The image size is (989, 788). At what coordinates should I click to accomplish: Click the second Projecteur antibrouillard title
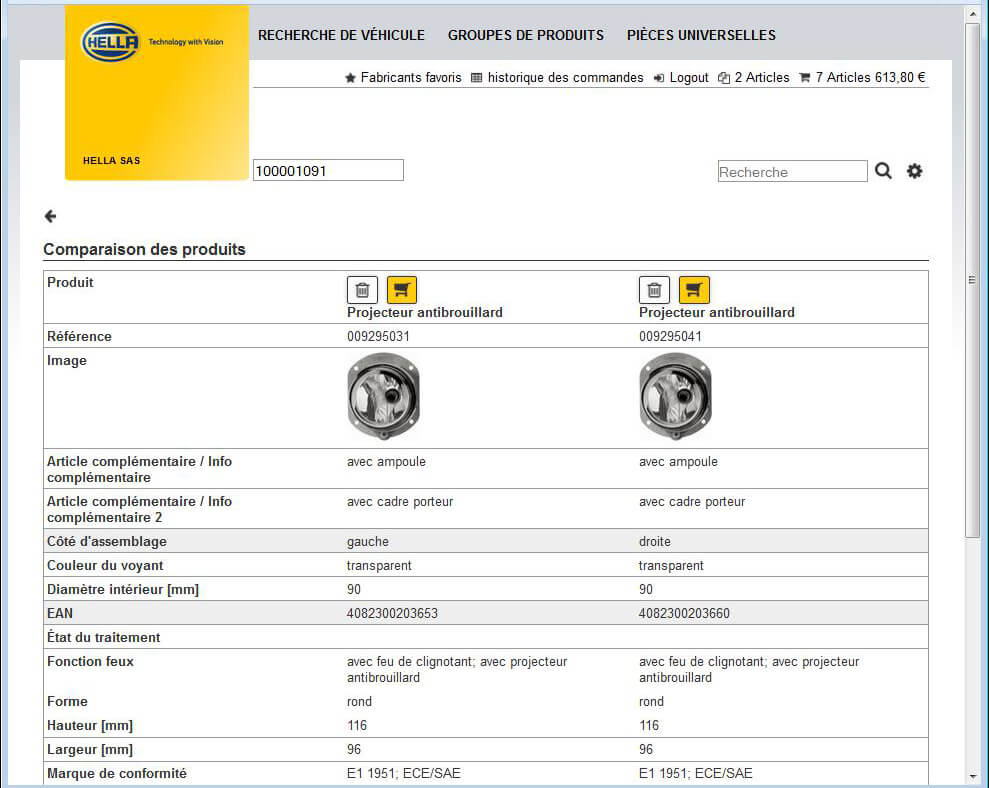[x=717, y=312]
